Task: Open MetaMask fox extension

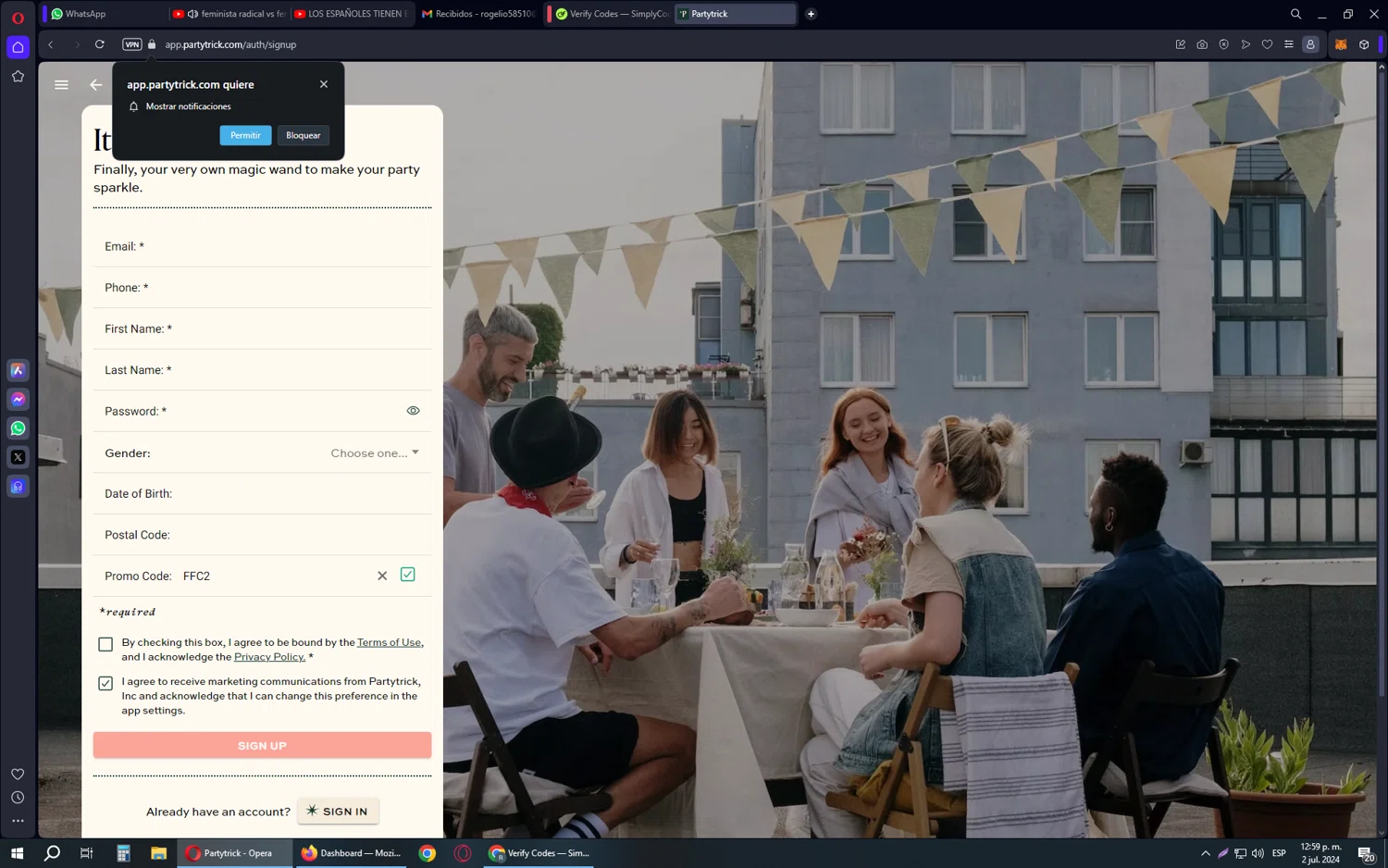Action: pos(1341,44)
